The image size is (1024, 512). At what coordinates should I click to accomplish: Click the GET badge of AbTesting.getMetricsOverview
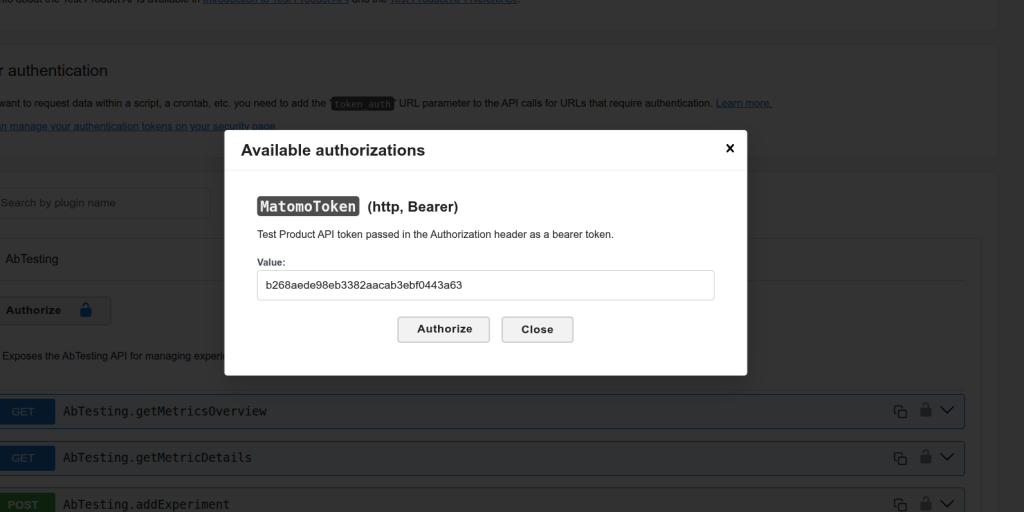click(x=26, y=411)
